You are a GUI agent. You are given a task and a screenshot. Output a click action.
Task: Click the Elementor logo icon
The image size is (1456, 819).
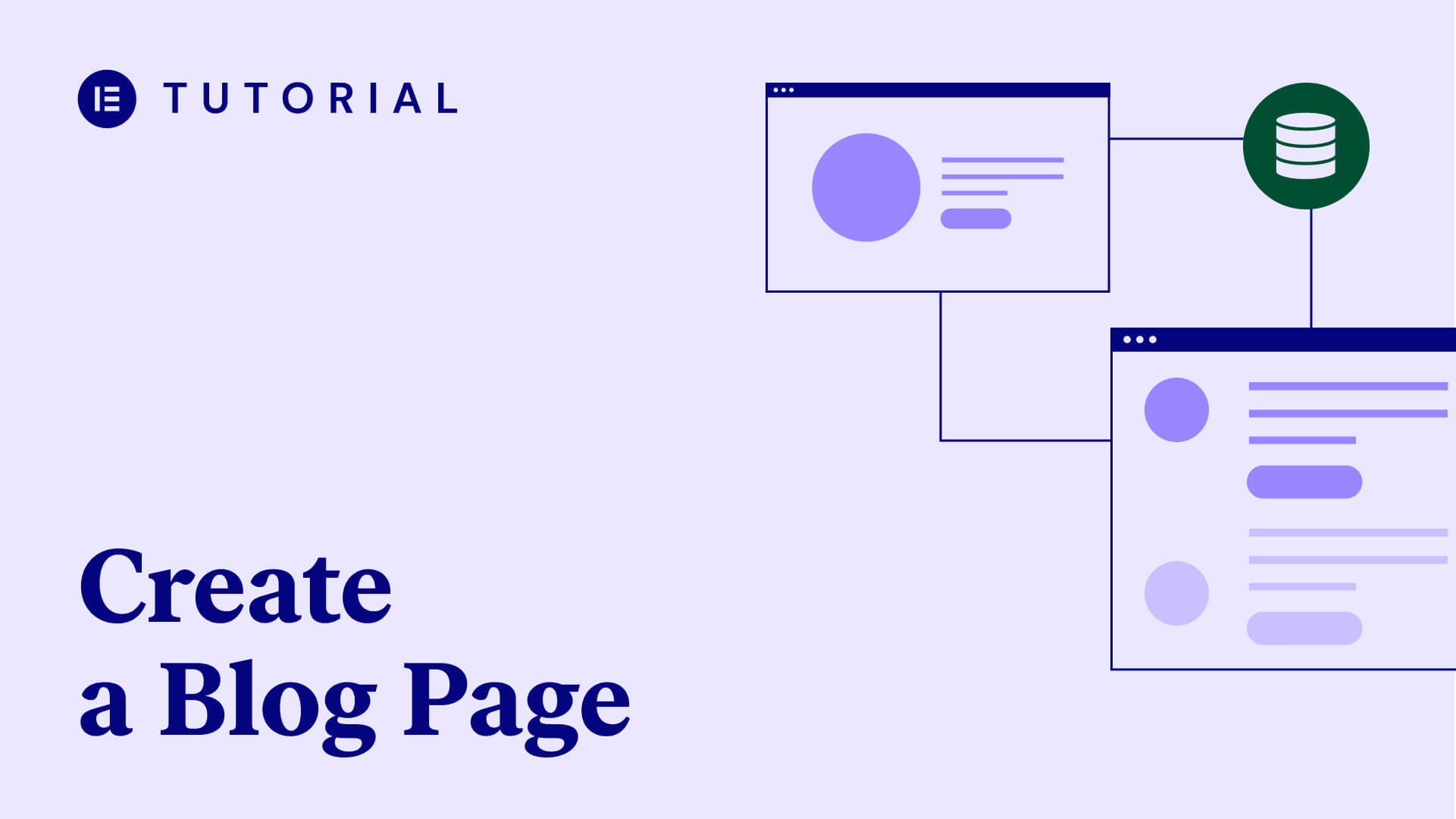tap(107, 98)
